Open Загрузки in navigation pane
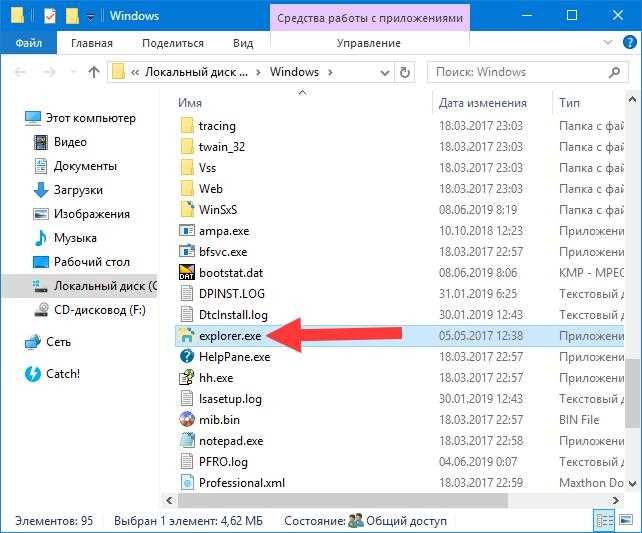The height and width of the screenshot is (533, 642). 68,190
